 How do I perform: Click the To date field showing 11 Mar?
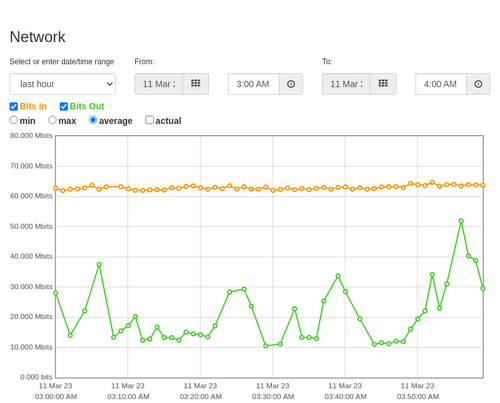tap(346, 84)
